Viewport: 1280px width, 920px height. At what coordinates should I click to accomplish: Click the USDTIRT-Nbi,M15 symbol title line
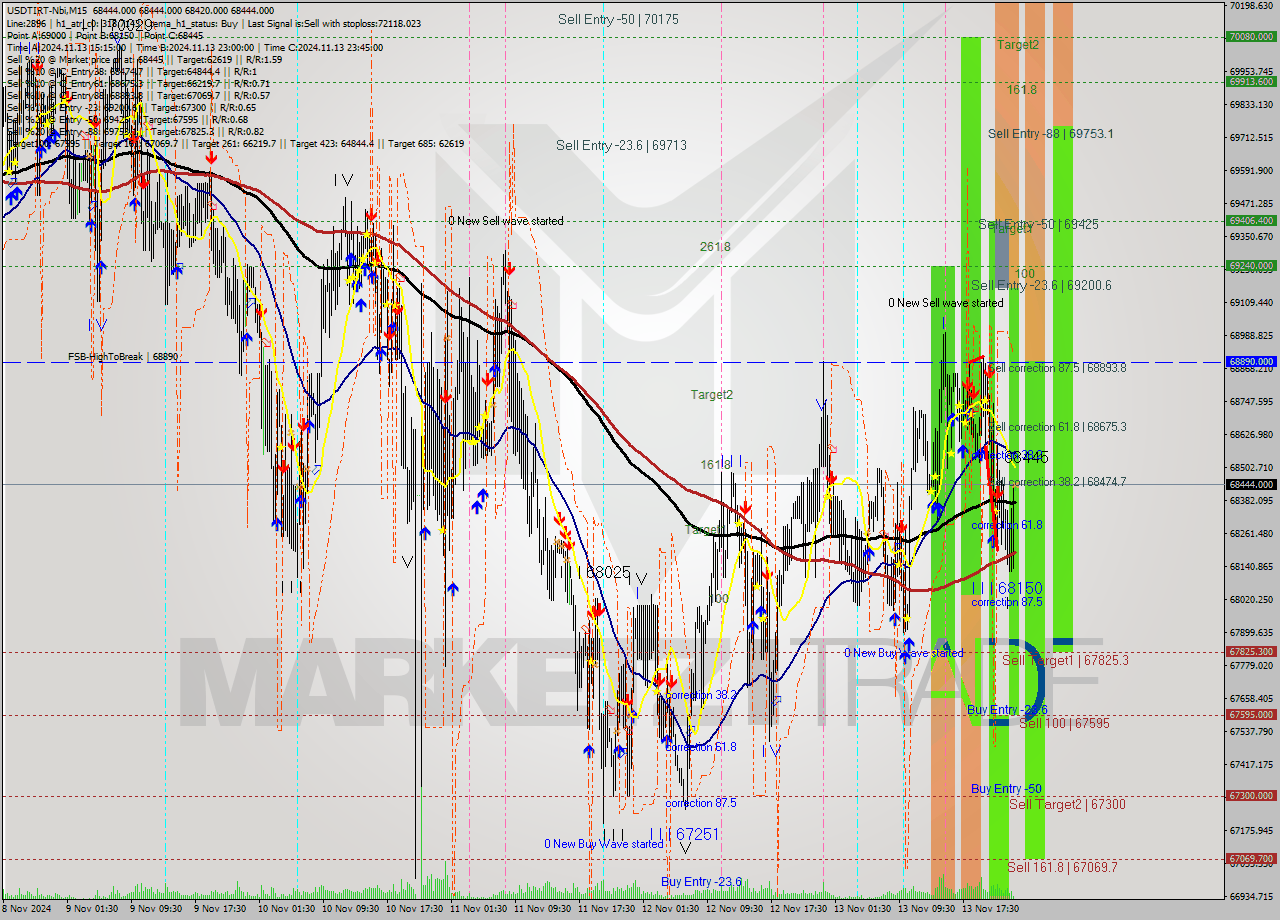[x=139, y=10]
